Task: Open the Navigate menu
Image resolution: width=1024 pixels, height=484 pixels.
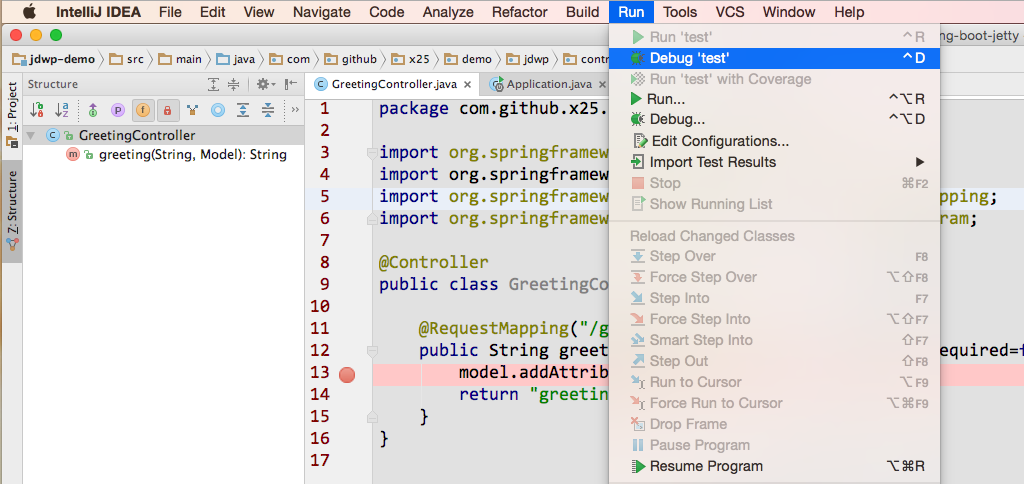Action: tap(321, 12)
